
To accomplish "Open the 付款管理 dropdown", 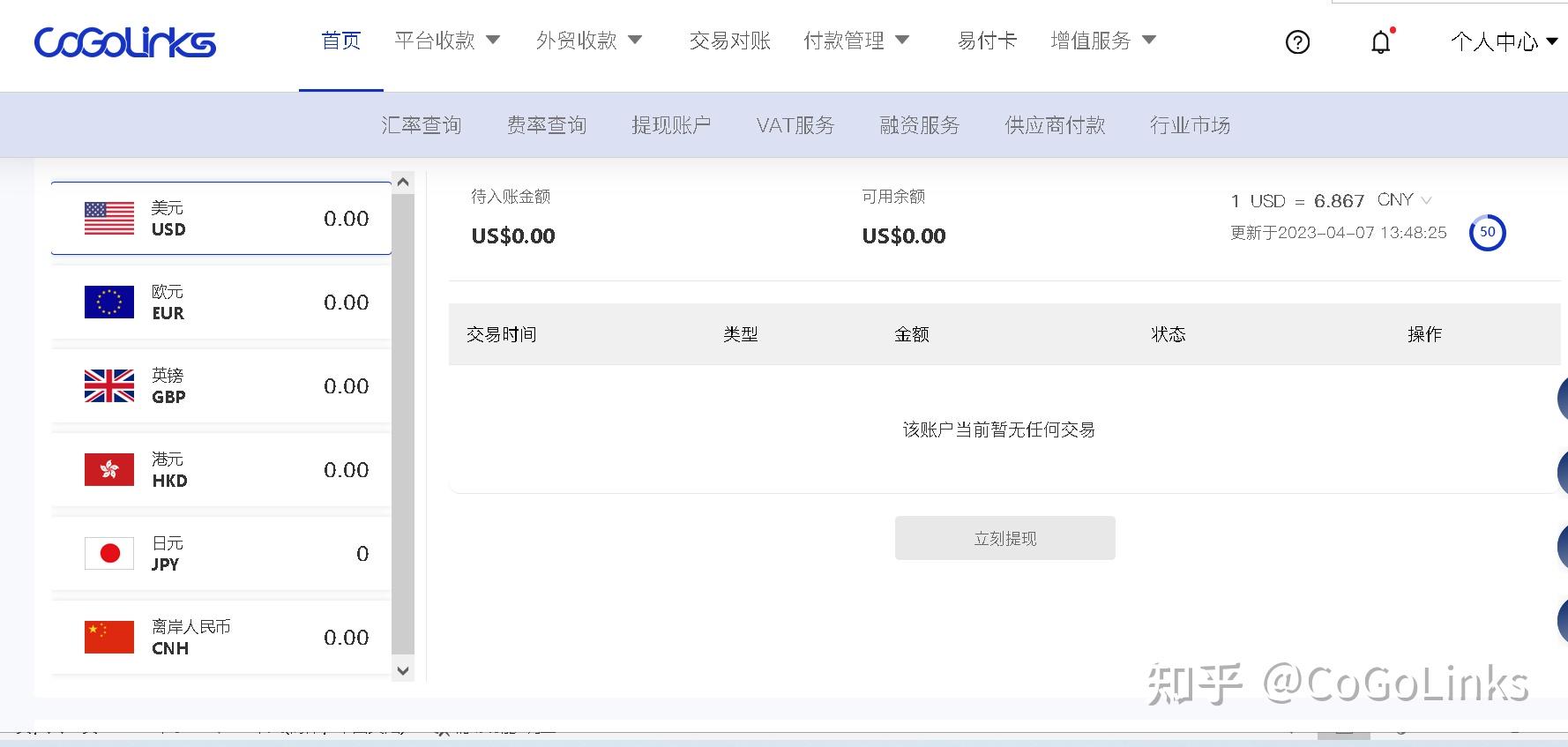I will [857, 40].
